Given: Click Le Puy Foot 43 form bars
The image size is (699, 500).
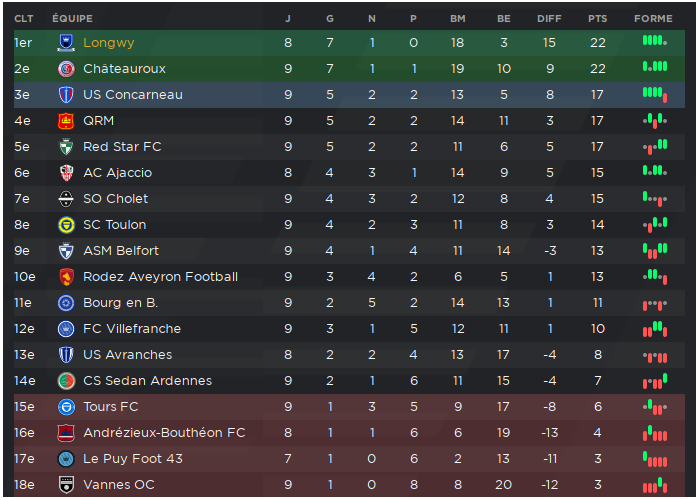Looking at the screenshot, I should coord(654,459).
